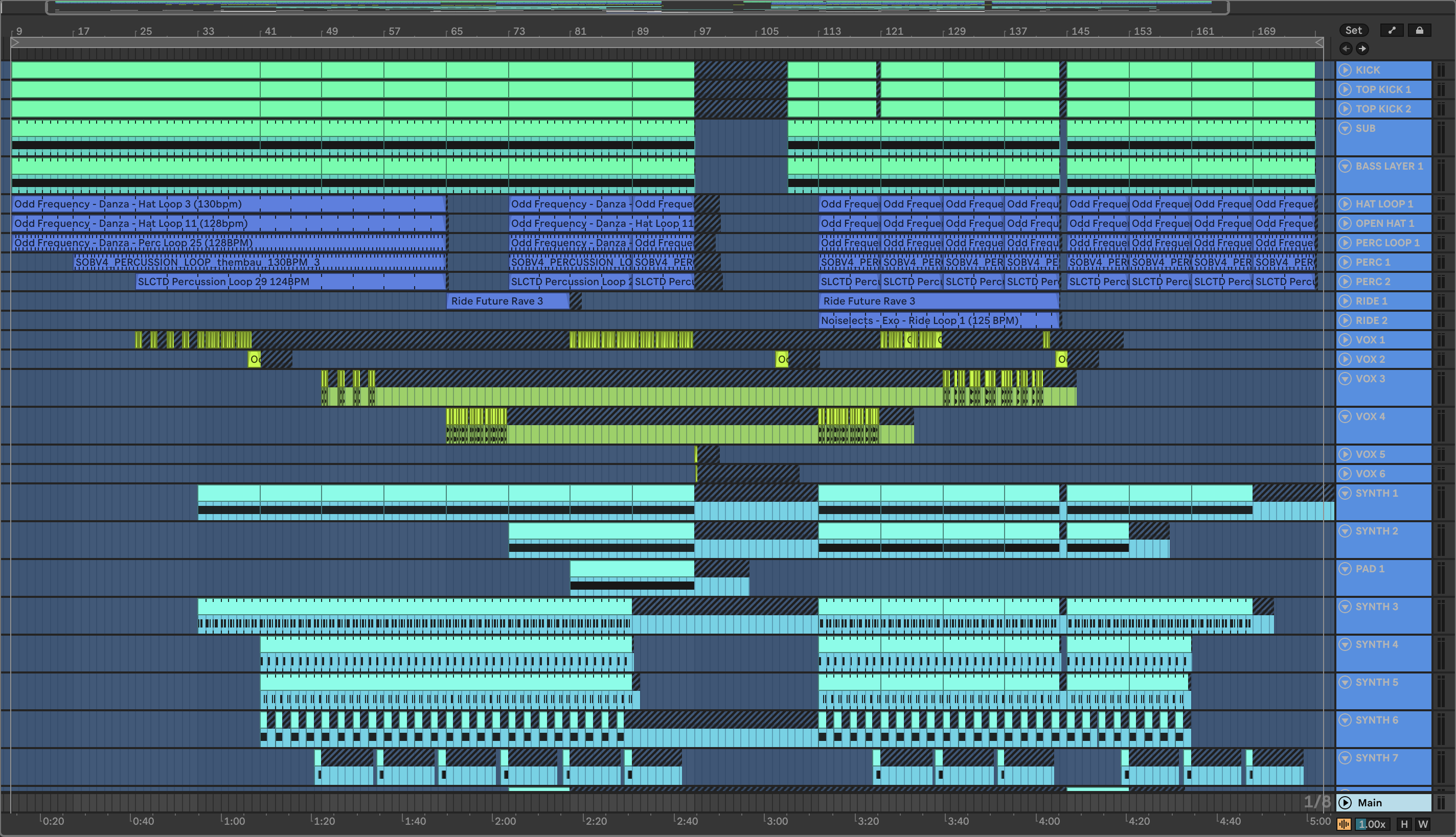Unfold the RIDE 1 track
Image resolution: width=1456 pixels, height=837 pixels.
point(1345,300)
